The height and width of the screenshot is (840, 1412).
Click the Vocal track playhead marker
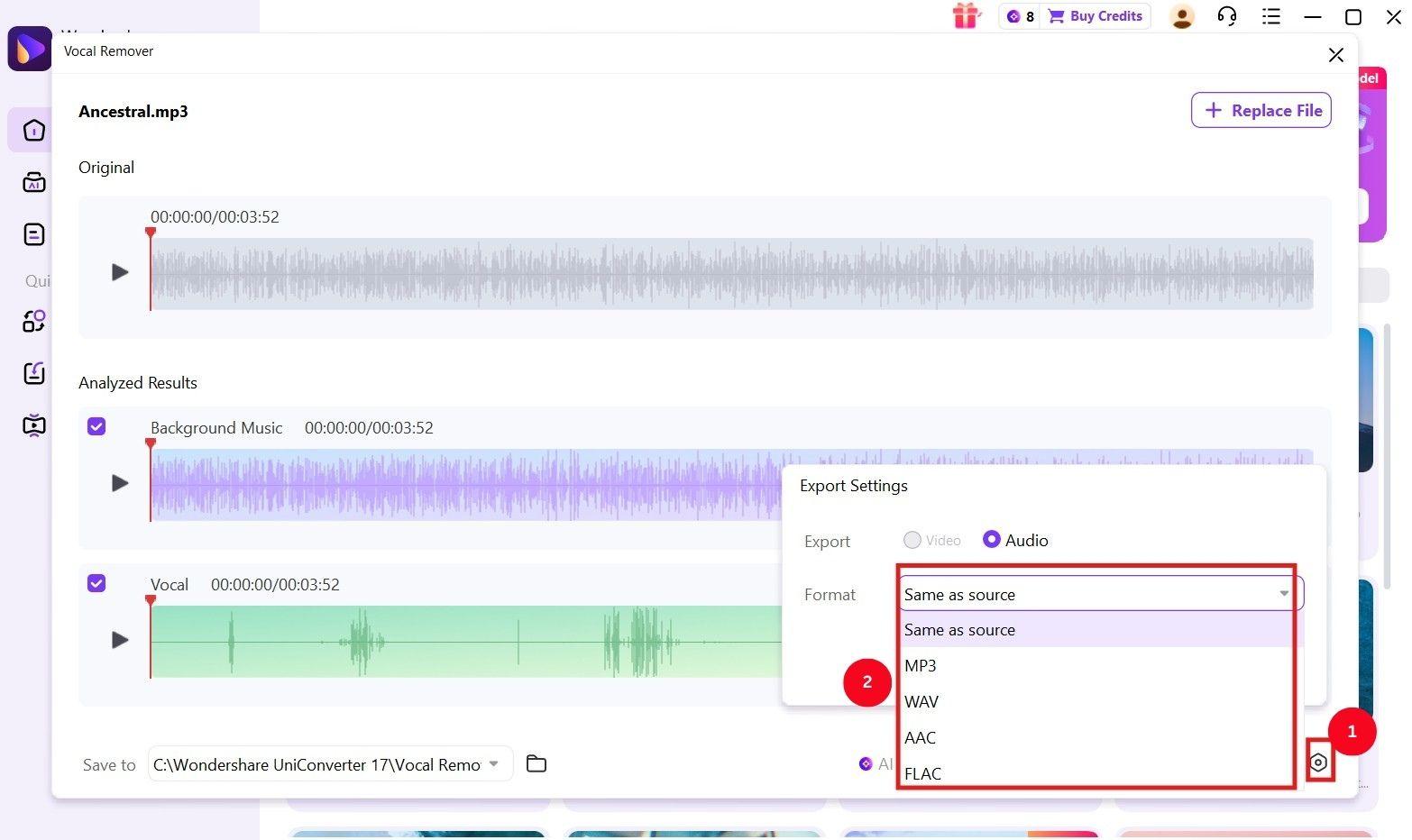tap(151, 601)
